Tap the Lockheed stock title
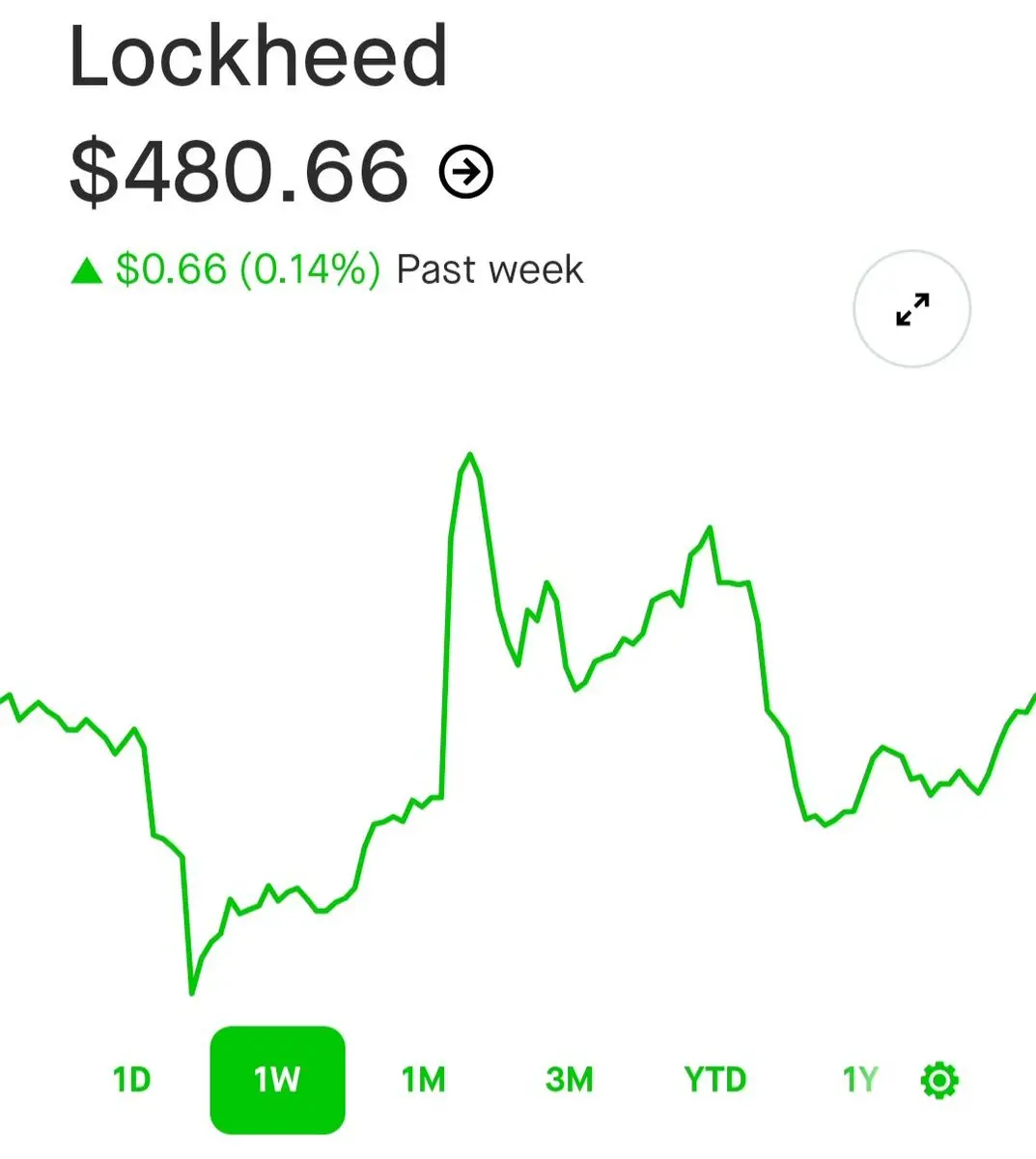Image resolution: width=1036 pixels, height=1159 pixels. click(x=258, y=56)
